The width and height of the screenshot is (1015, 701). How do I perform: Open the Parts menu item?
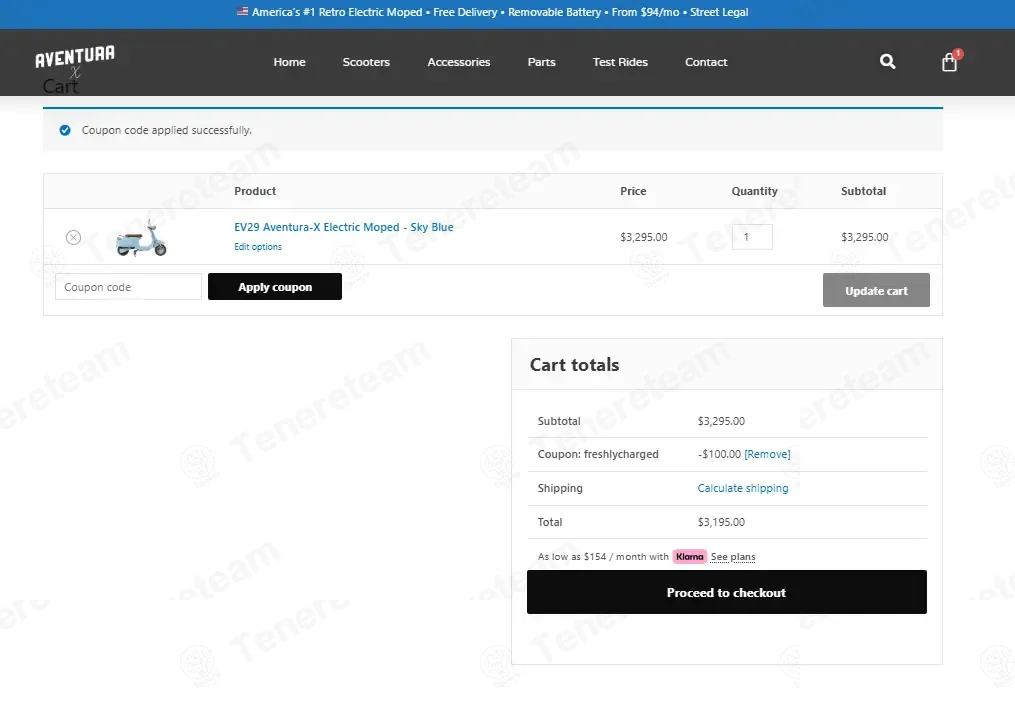[x=542, y=62]
